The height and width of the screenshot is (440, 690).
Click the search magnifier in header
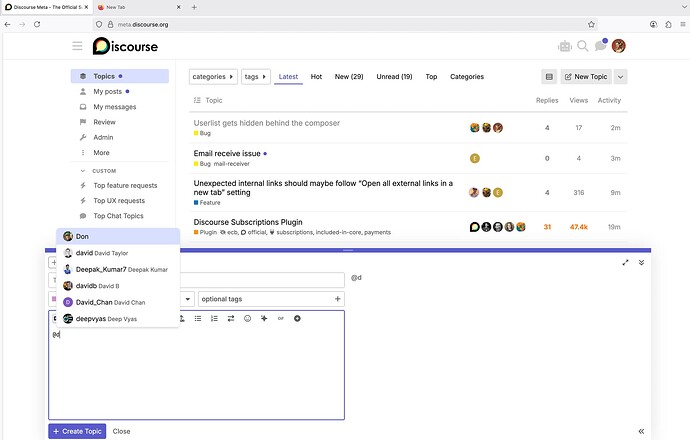coord(583,46)
